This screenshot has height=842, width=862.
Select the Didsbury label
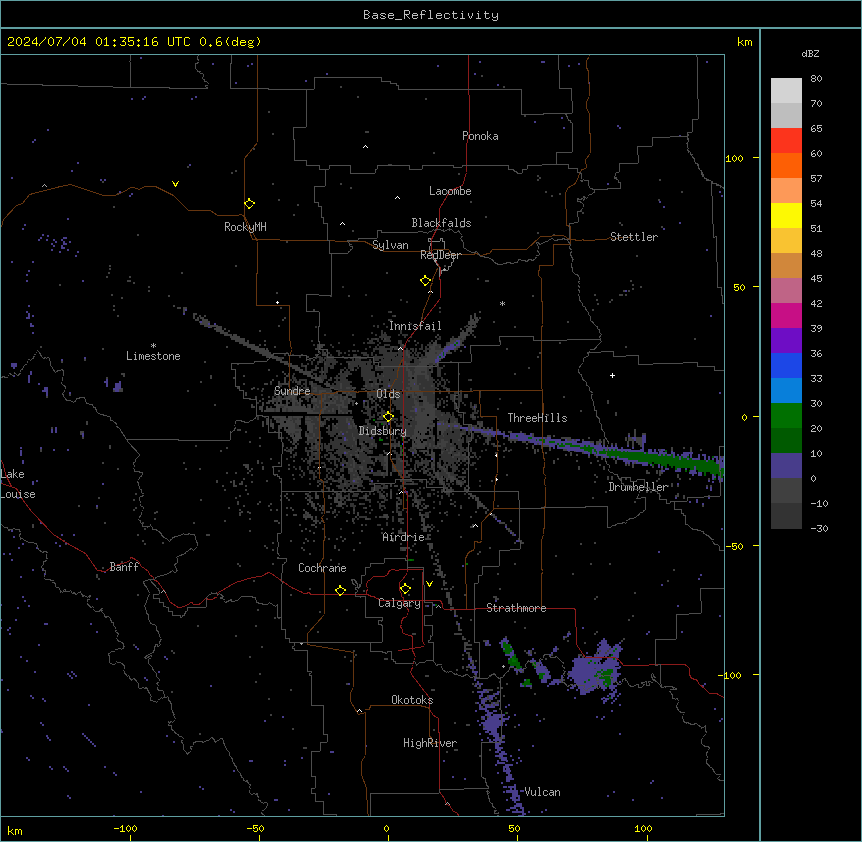coord(382,431)
